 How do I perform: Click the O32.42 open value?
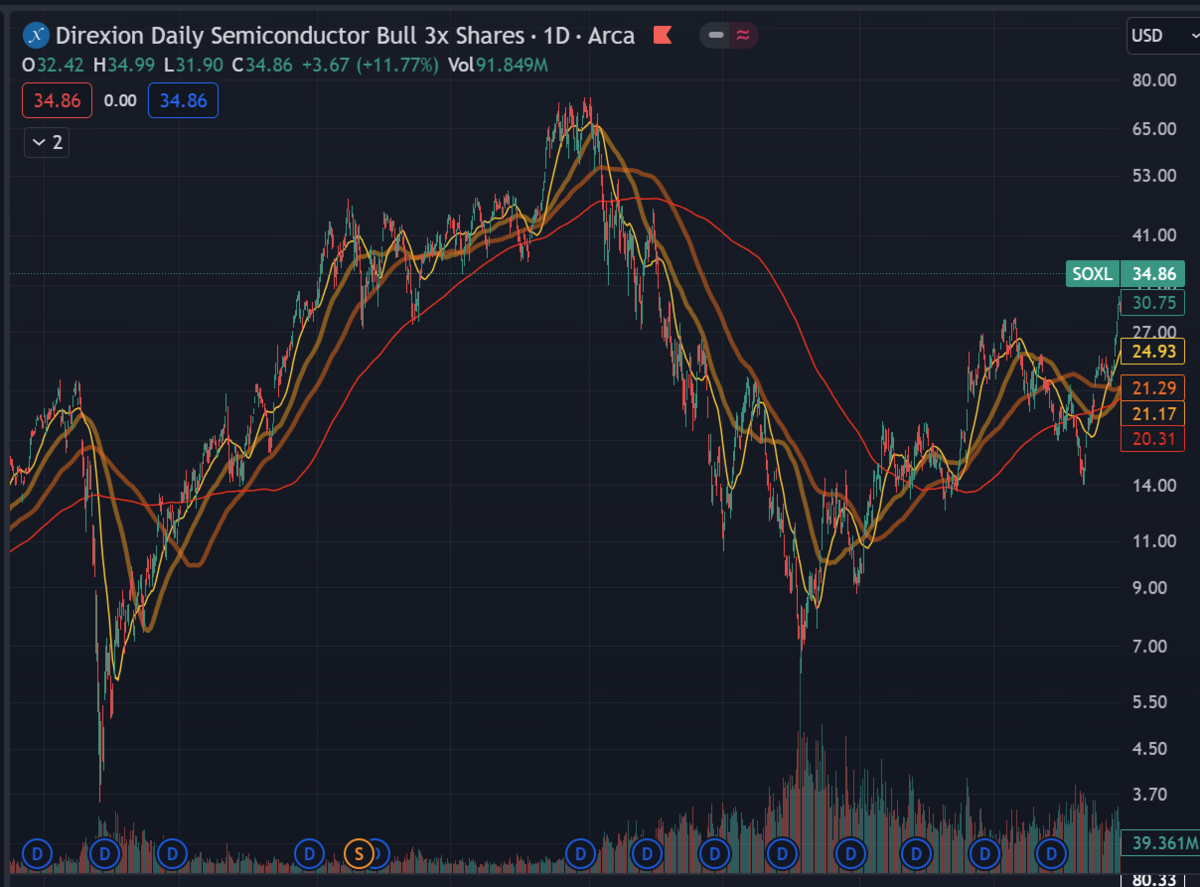(55, 66)
